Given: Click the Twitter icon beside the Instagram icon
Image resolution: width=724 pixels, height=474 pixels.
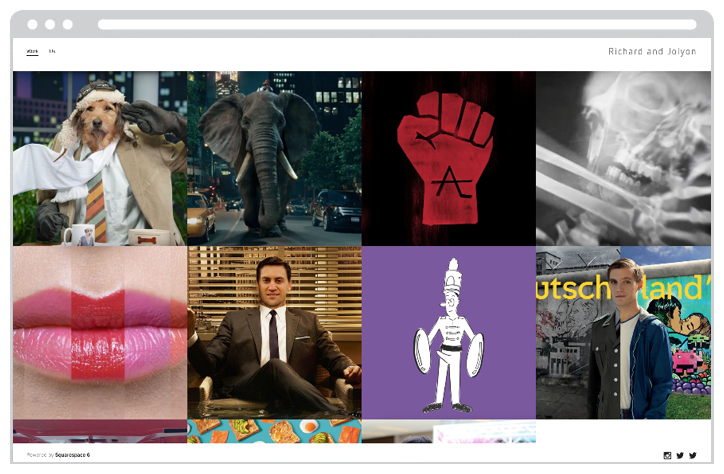Looking at the screenshot, I should pyautogui.click(x=680, y=456).
